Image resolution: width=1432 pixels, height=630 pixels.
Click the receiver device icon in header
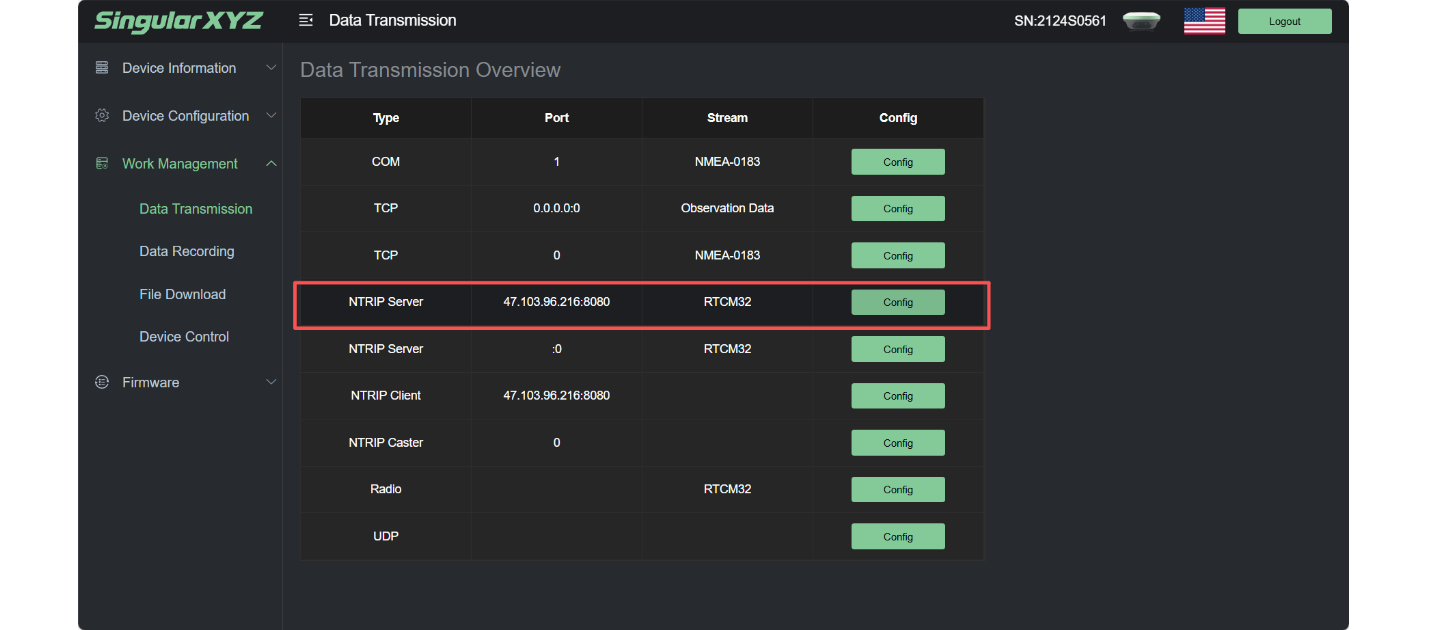[x=1141, y=21]
